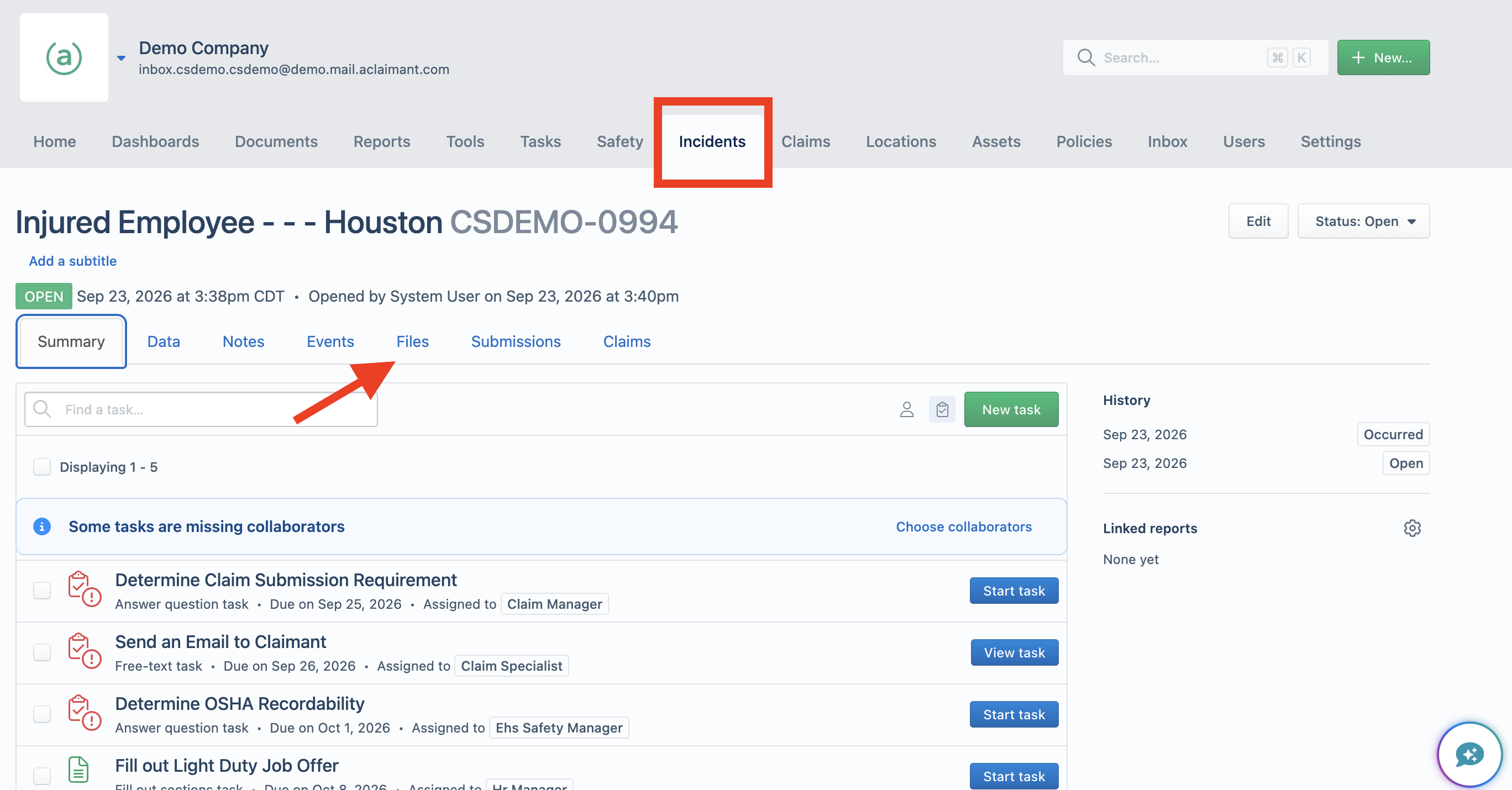Check the Determine Claim Submission Requirement checkbox
1512x790 pixels.
[x=41, y=591]
